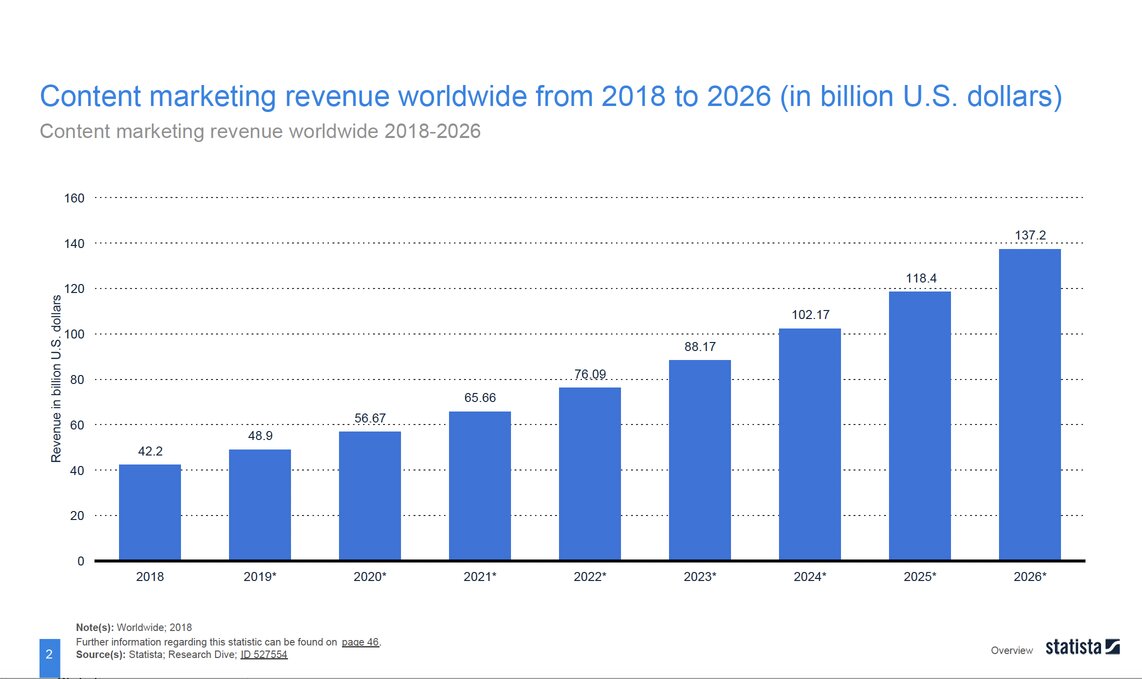Click the y-axis label Revenue in billion

(56, 378)
